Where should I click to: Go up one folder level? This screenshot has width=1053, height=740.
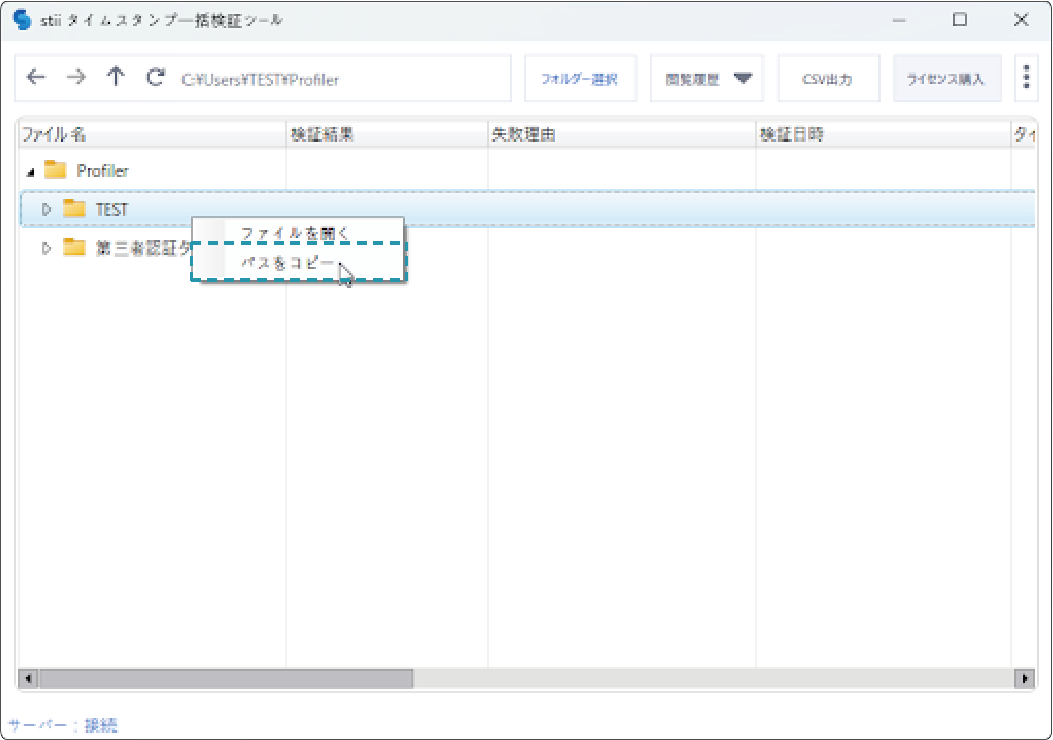point(116,78)
